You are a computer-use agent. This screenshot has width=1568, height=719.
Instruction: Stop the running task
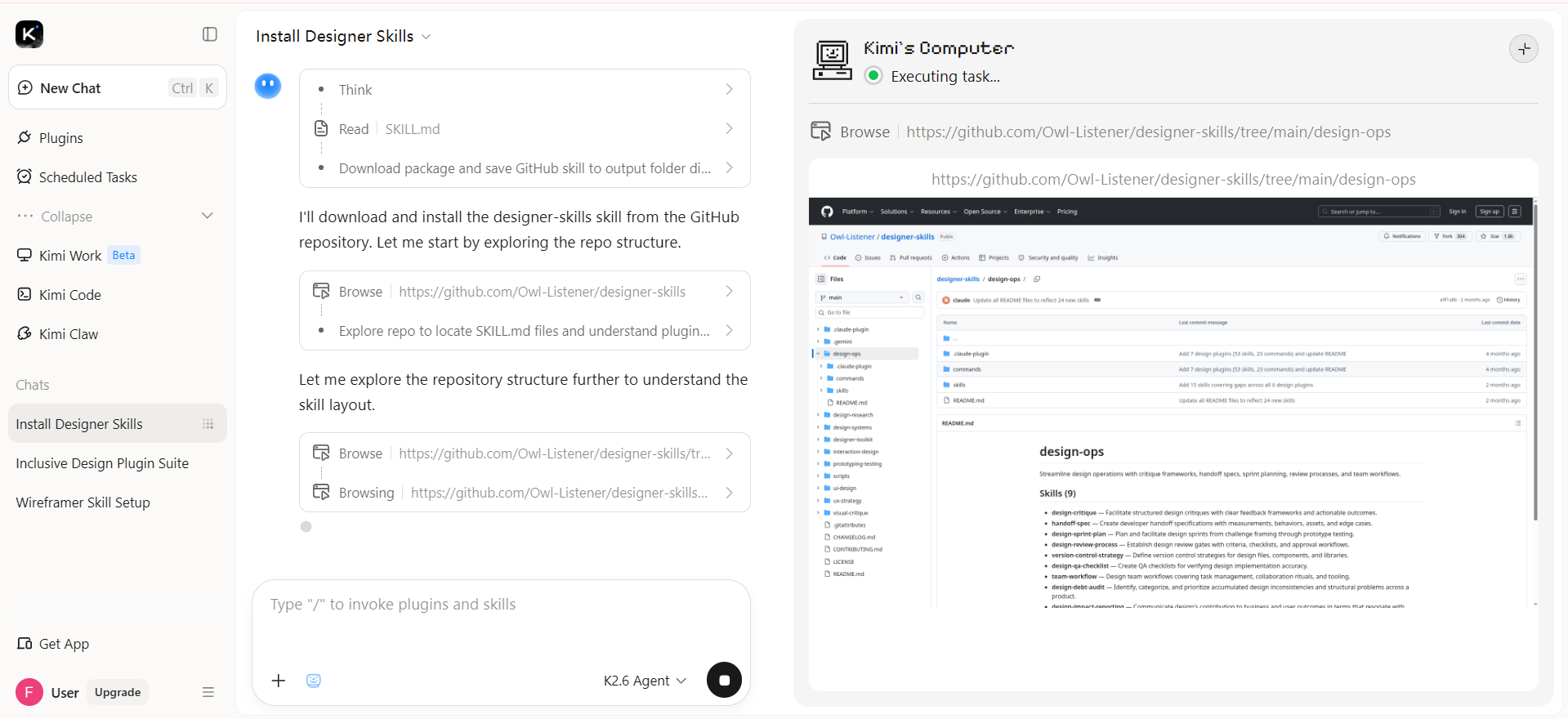coord(724,680)
